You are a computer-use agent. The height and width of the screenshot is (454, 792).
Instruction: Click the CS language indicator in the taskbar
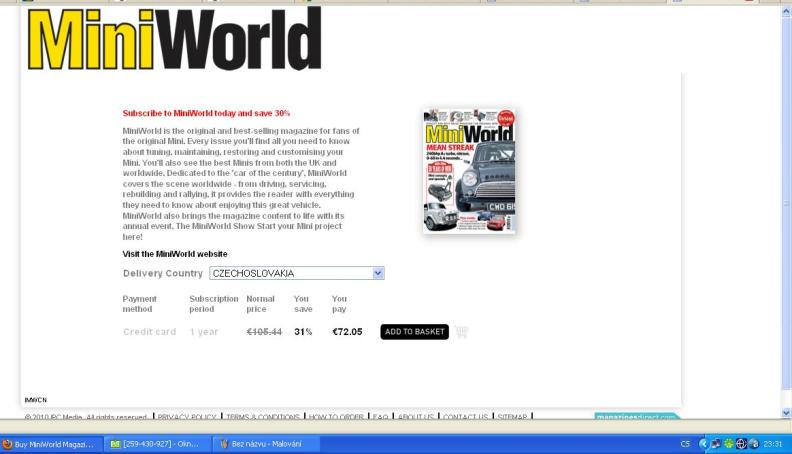685,444
